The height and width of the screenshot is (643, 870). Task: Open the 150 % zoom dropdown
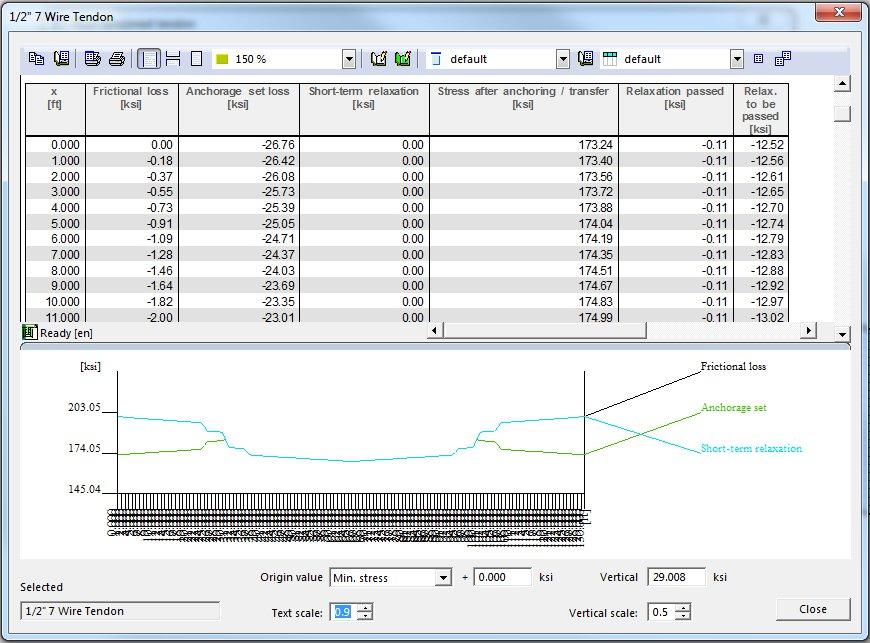point(348,58)
